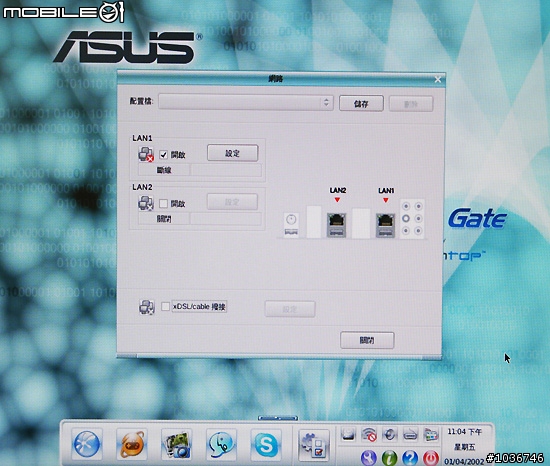Open the USB drive tray icon
The width and height of the screenshot is (550, 466).
pyautogui.click(x=410, y=435)
